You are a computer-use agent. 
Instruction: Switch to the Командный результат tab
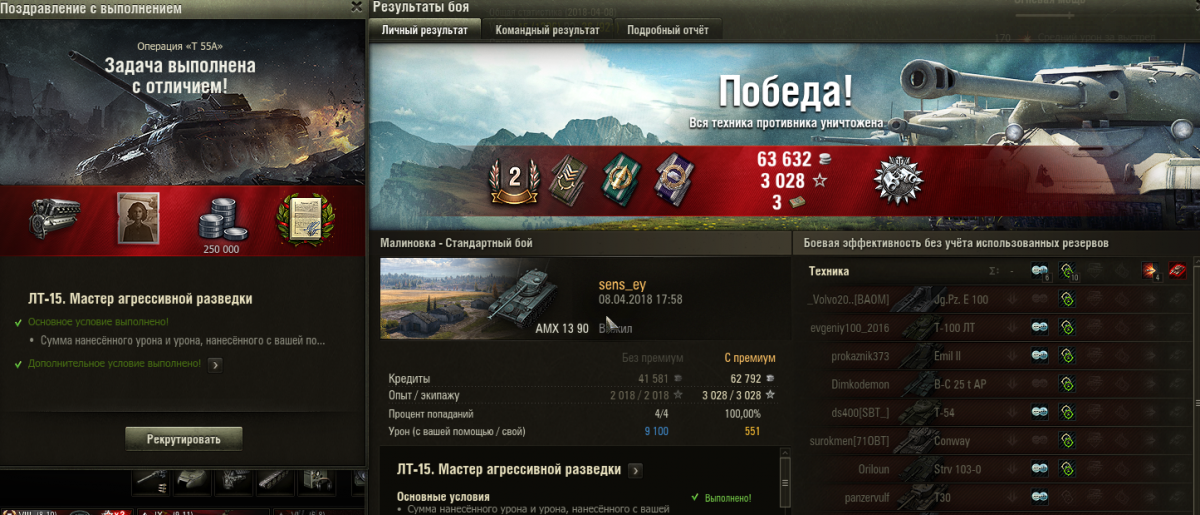[547, 30]
